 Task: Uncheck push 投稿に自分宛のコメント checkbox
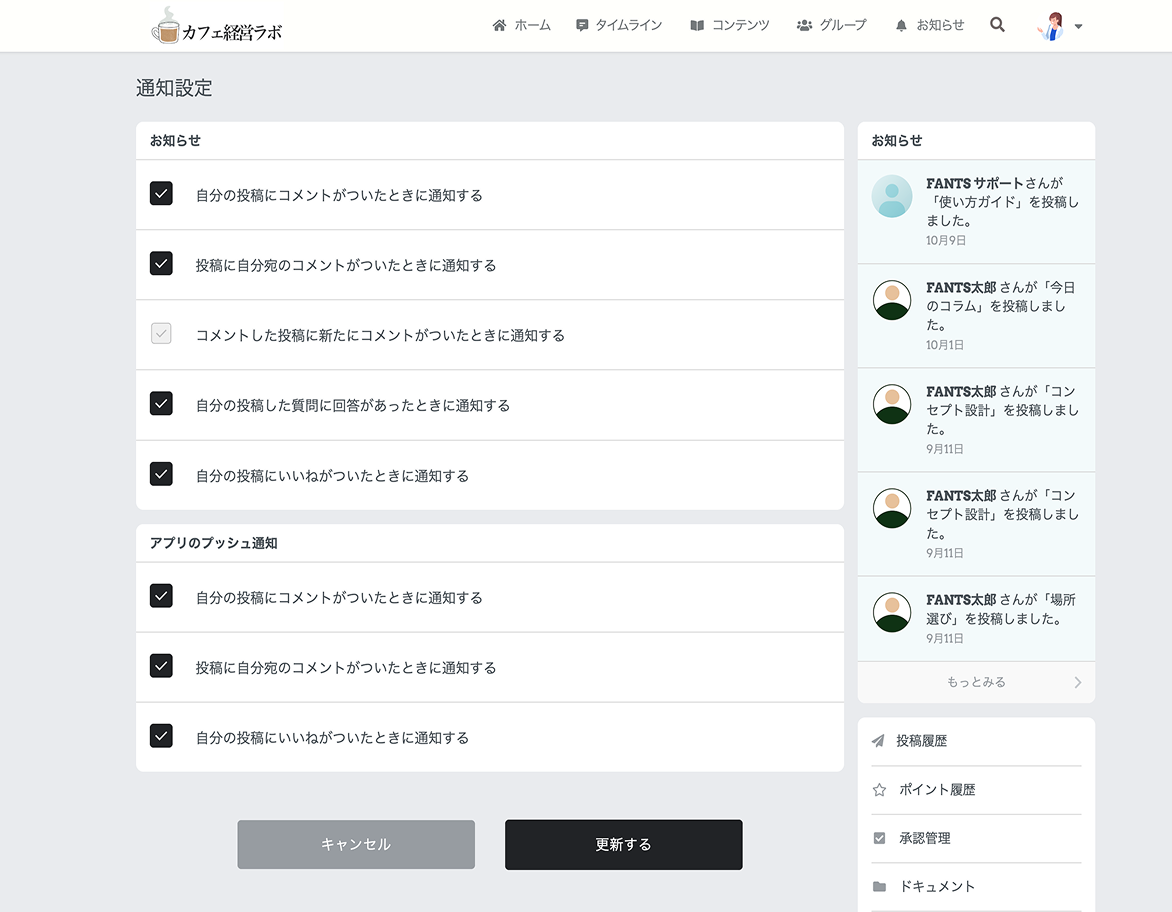pyautogui.click(x=161, y=666)
